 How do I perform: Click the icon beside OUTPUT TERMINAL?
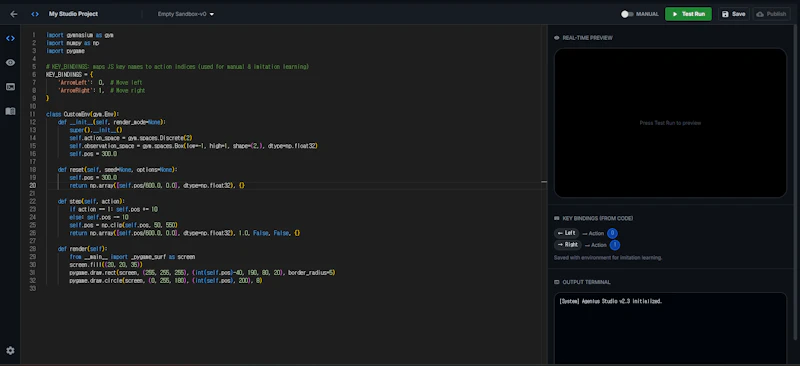(557, 282)
